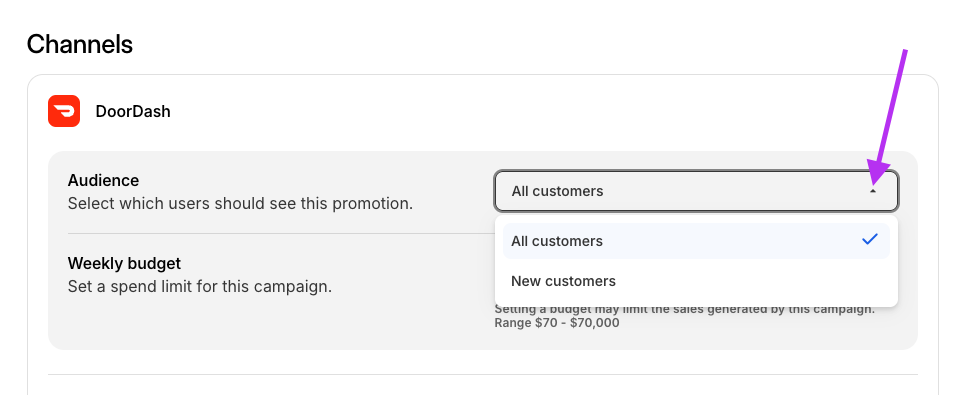Click the purple annotation arrow tail
The height and width of the screenshot is (395, 960).
[x=905, y=54]
